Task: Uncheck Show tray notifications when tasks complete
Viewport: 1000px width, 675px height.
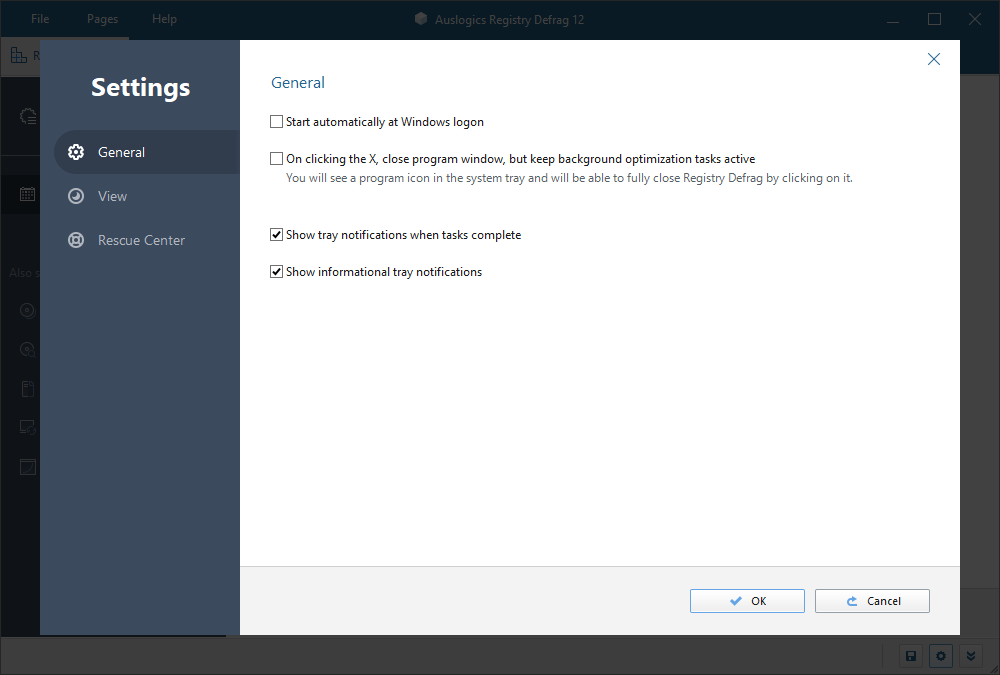Action: click(276, 234)
